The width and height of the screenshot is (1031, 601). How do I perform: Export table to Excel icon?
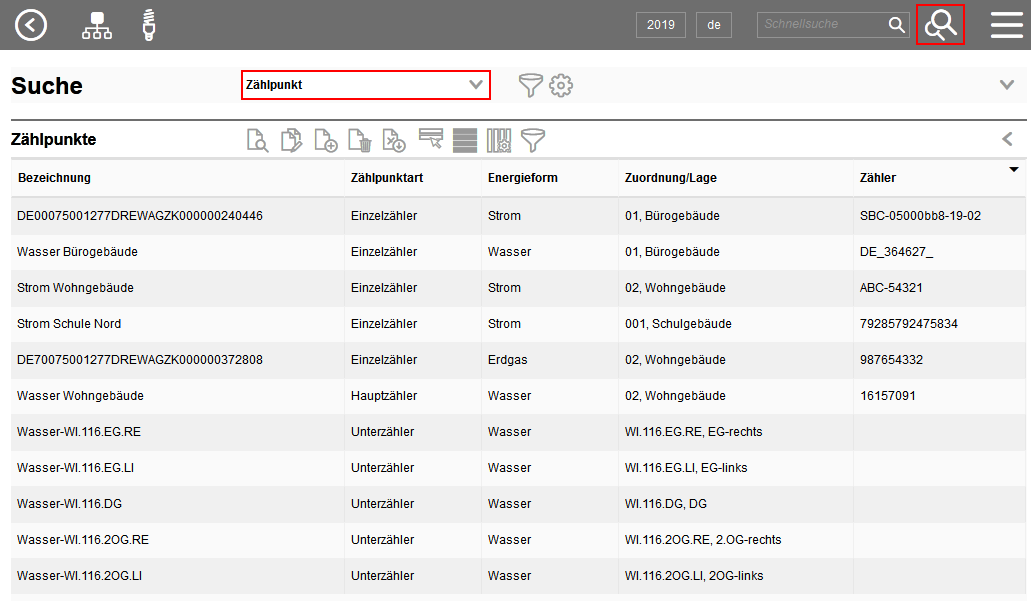(x=395, y=140)
